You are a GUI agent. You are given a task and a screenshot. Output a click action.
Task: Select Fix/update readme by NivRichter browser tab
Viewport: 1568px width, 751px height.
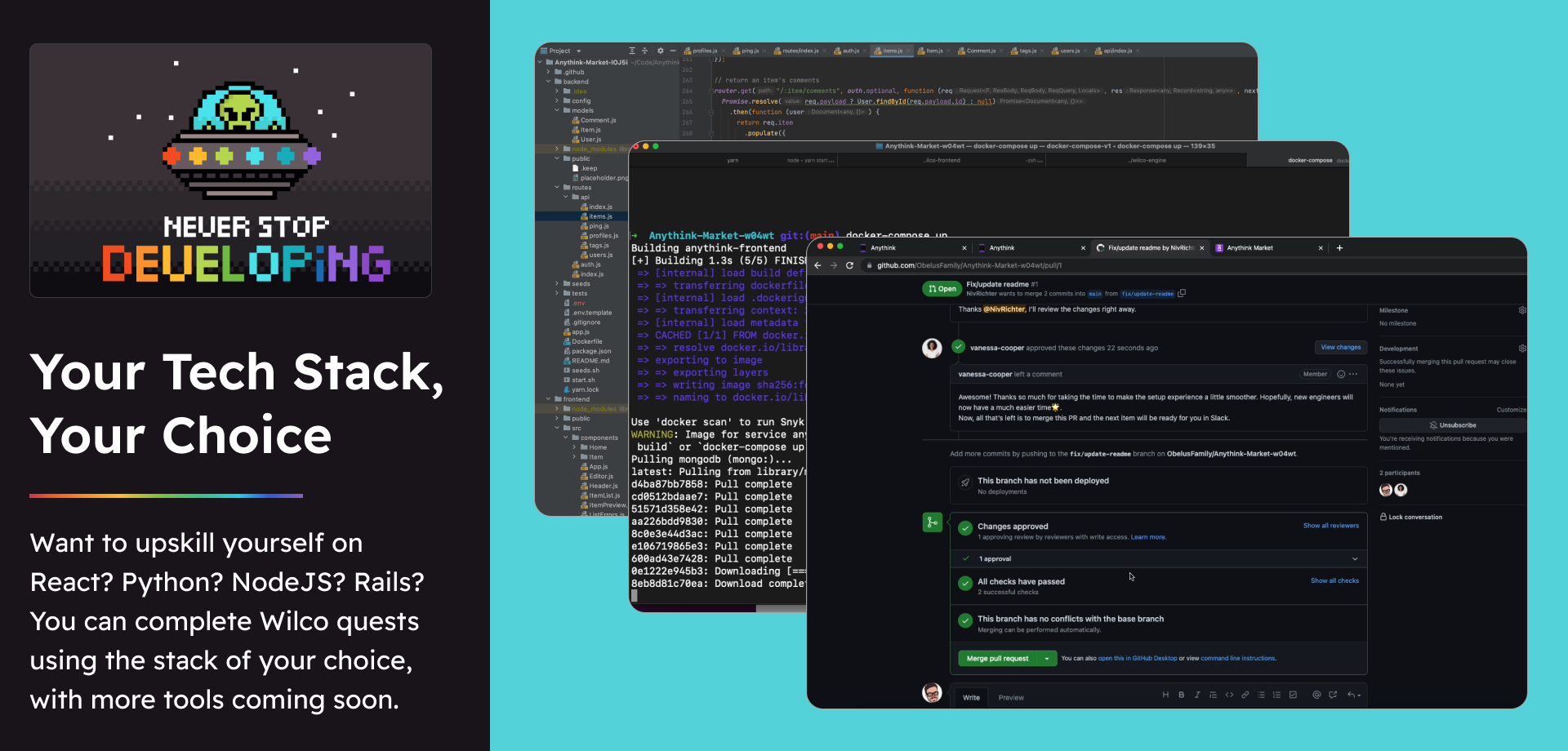[1149, 247]
